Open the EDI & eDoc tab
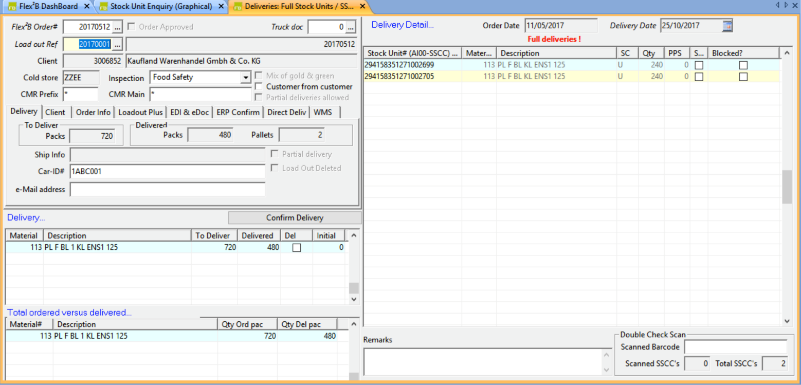 (x=190, y=112)
